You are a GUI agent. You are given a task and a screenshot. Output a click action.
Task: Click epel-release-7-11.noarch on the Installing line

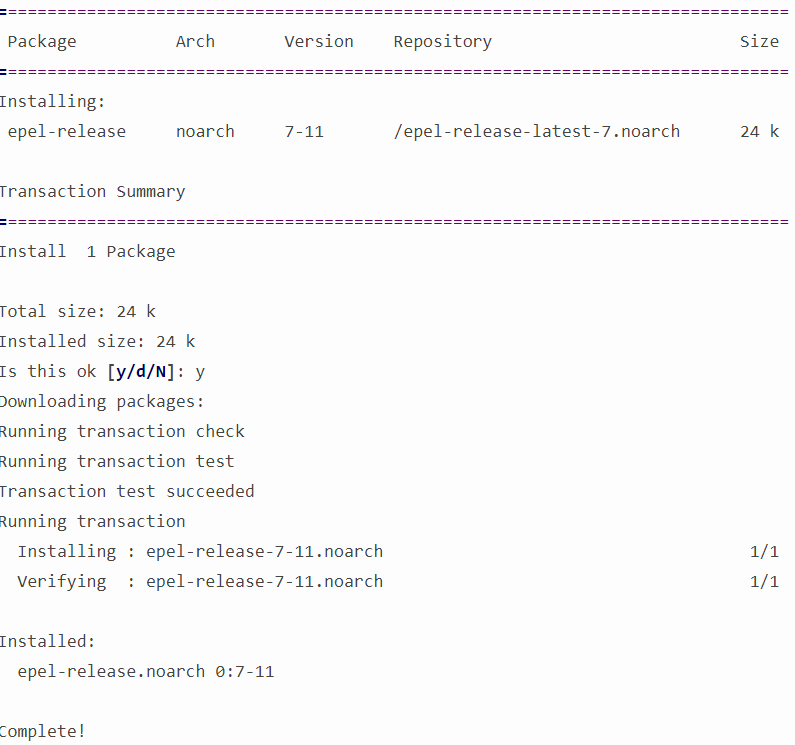(x=264, y=552)
